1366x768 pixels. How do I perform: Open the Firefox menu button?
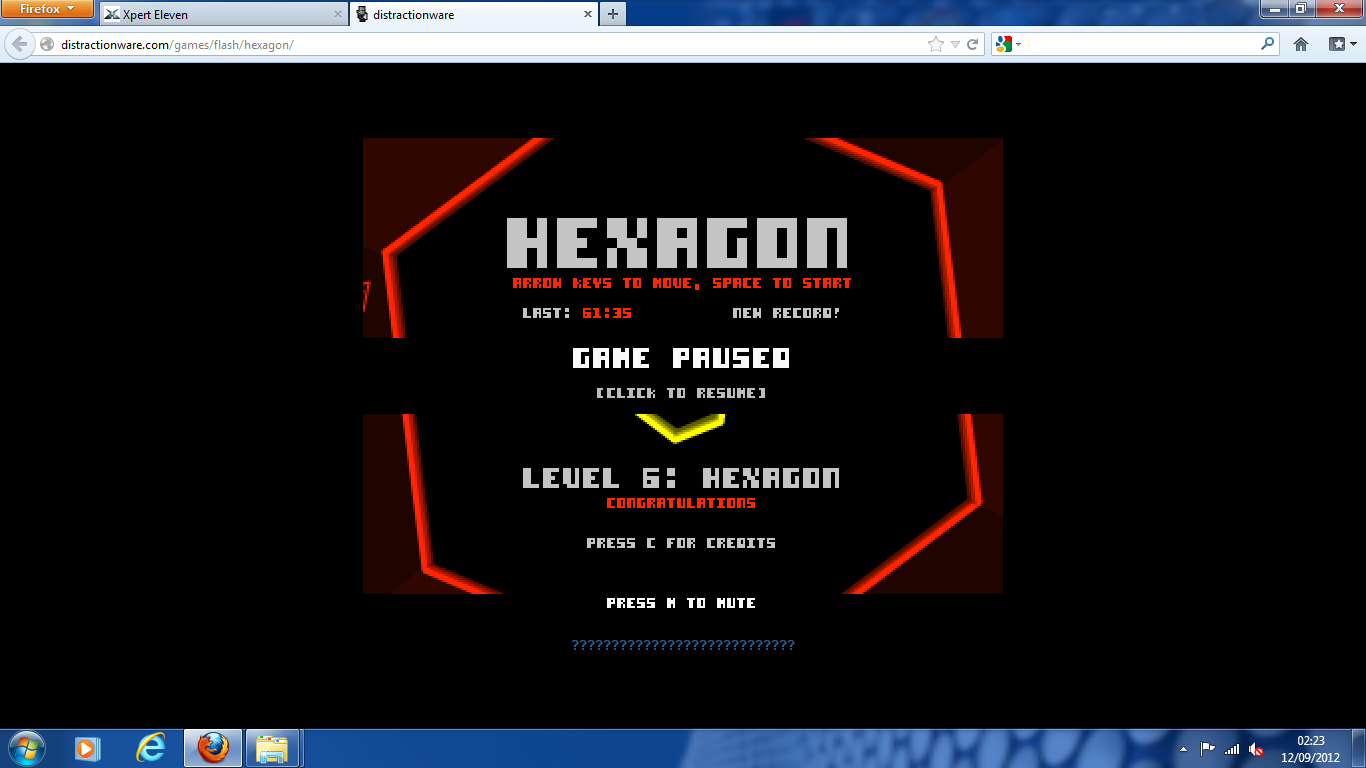47,9
